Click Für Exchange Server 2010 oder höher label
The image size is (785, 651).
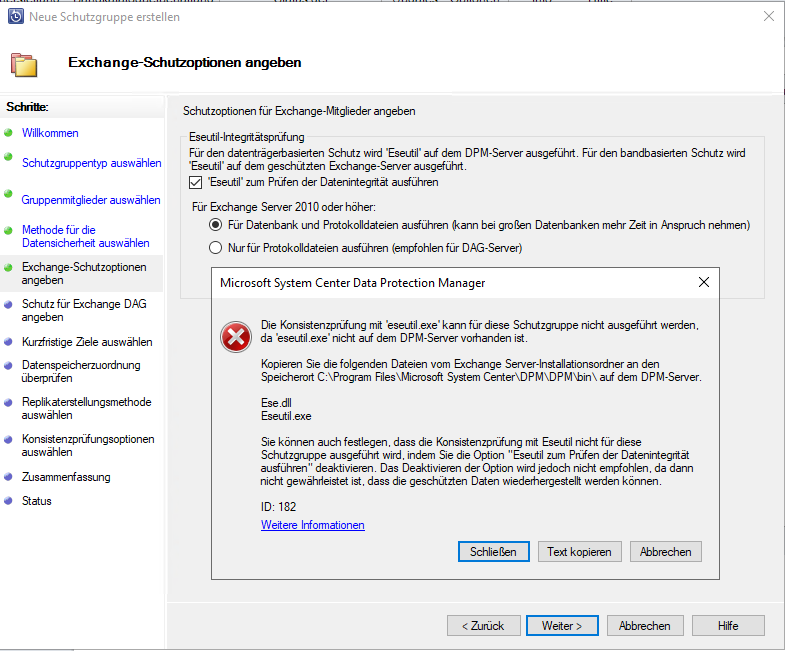pyautogui.click(x=283, y=207)
